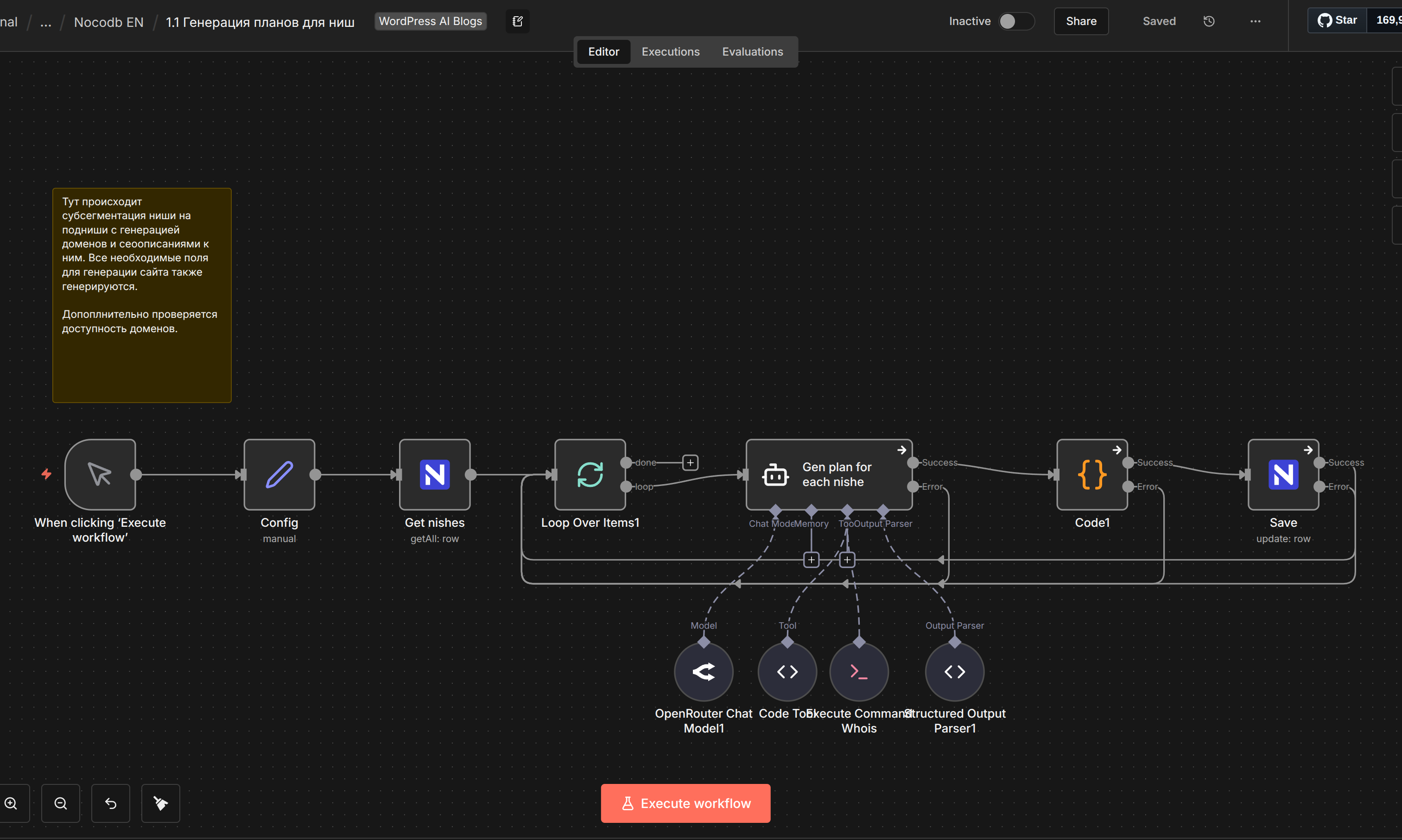Open the Config edit node
Screen dimensions: 1402x840
[x=279, y=474]
